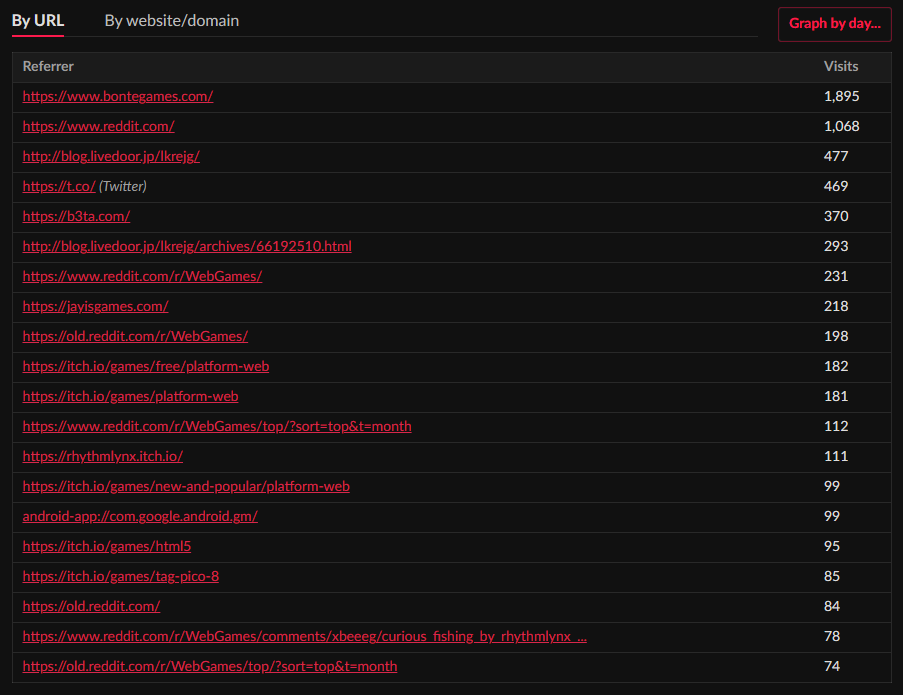
Task: Click the Visits column header
Action: [841, 66]
